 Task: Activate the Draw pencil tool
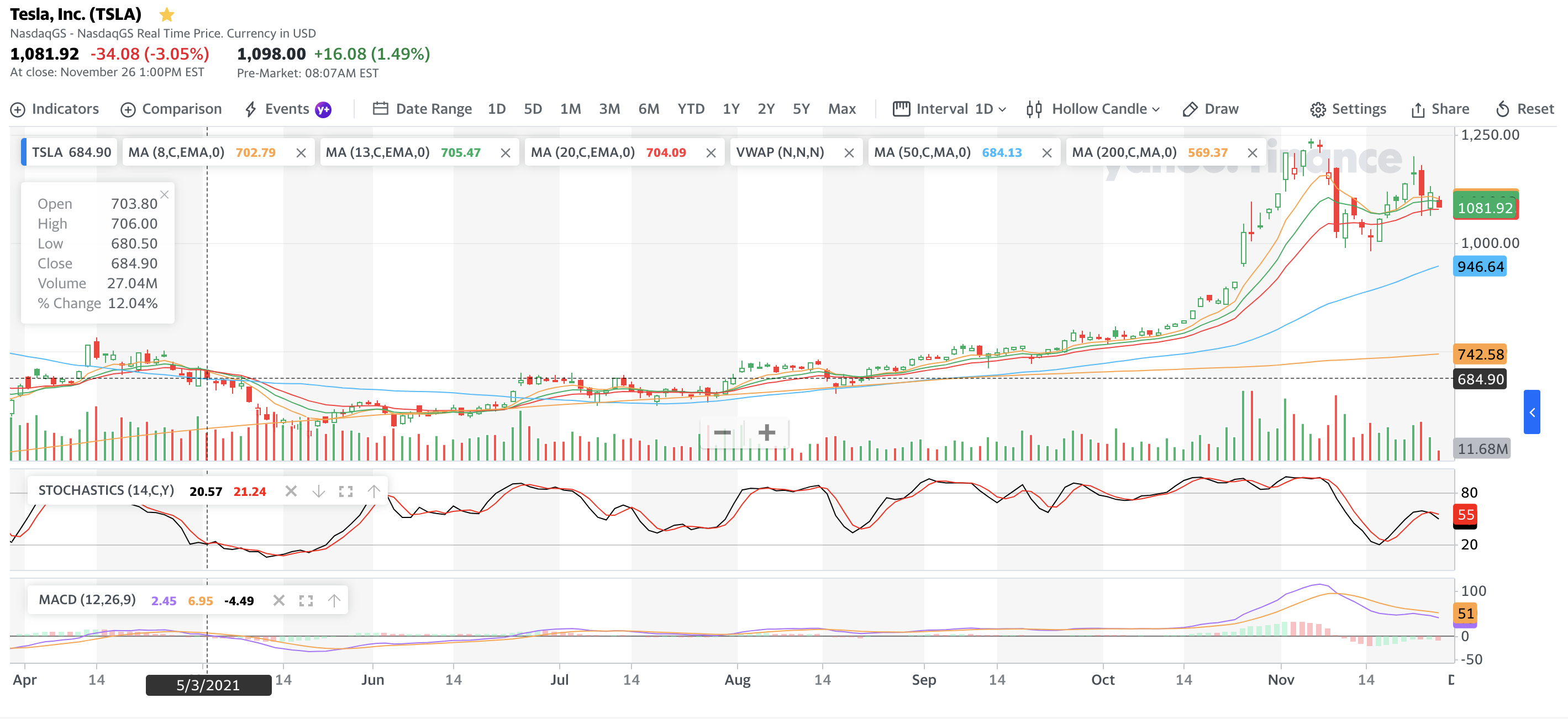1210,109
